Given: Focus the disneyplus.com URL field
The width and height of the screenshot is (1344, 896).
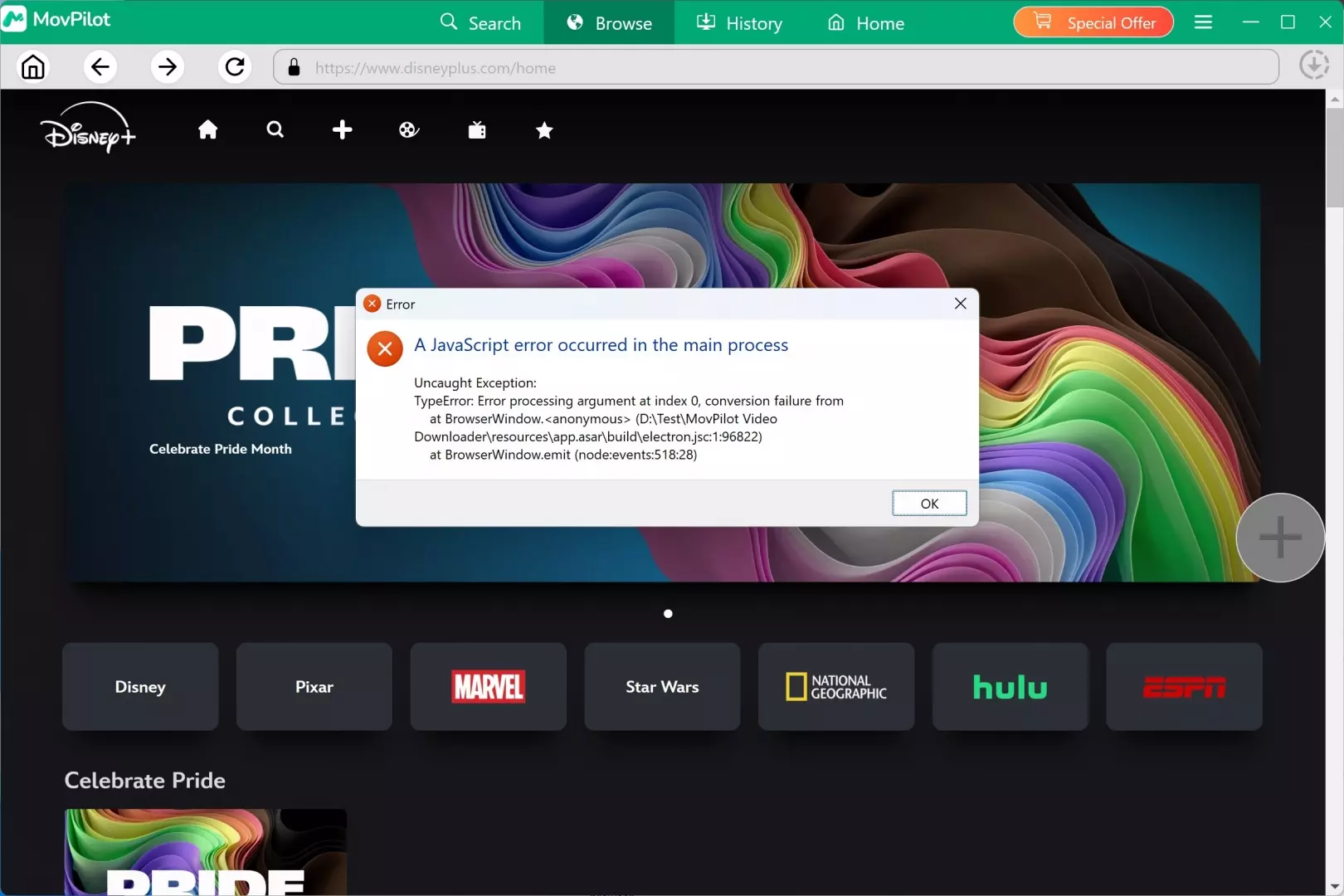Looking at the screenshot, I should tap(776, 67).
